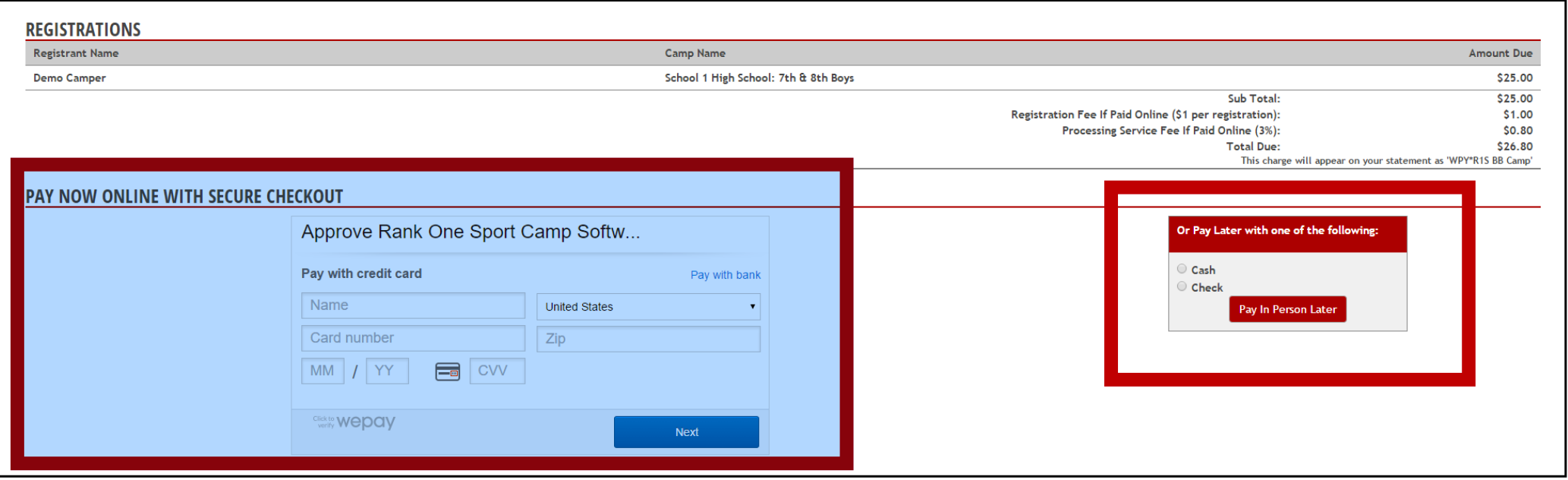The image size is (1568, 480).
Task: Open the United States country dropdown
Action: point(648,307)
